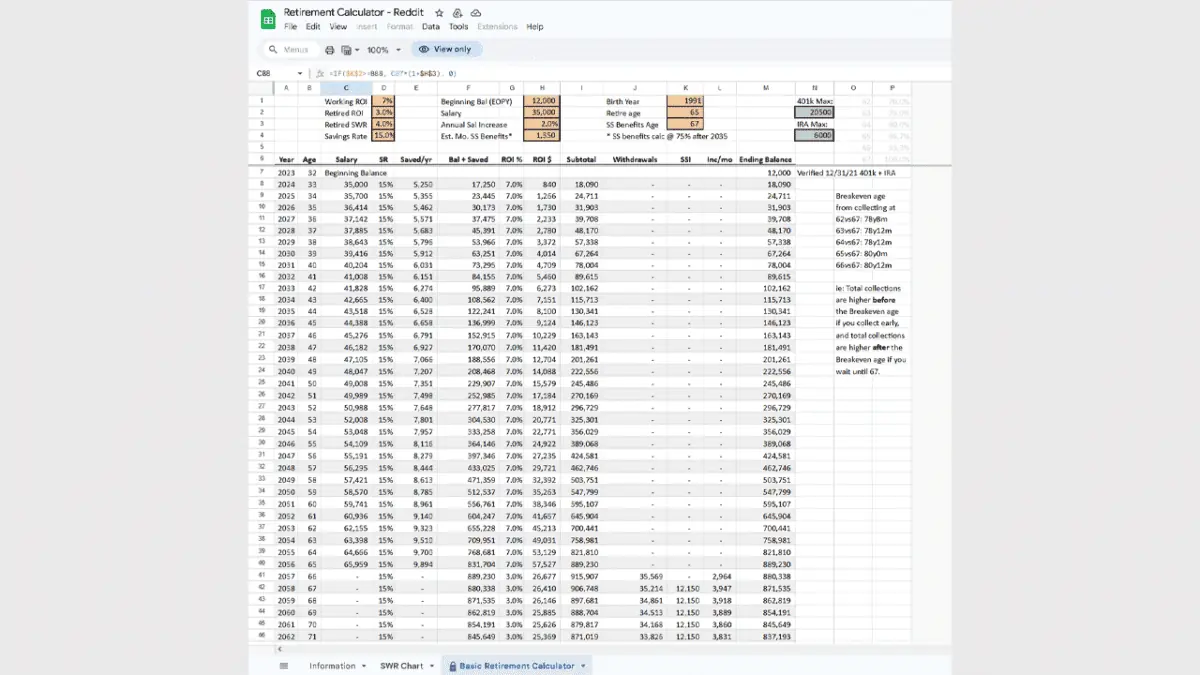Open the File menu
Screen dimensions: 1200x675
tap(290, 27)
